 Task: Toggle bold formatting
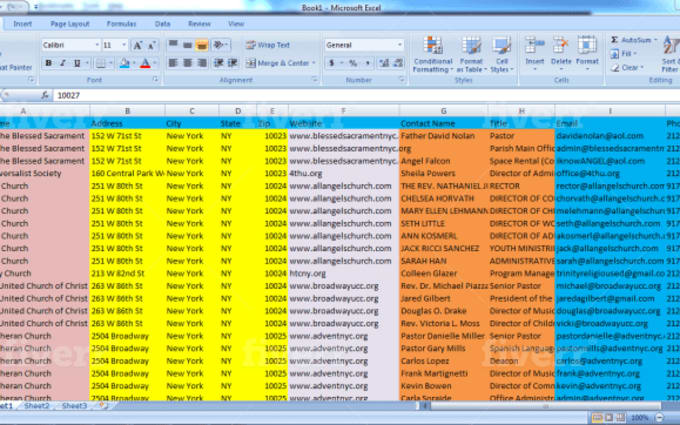[49, 63]
